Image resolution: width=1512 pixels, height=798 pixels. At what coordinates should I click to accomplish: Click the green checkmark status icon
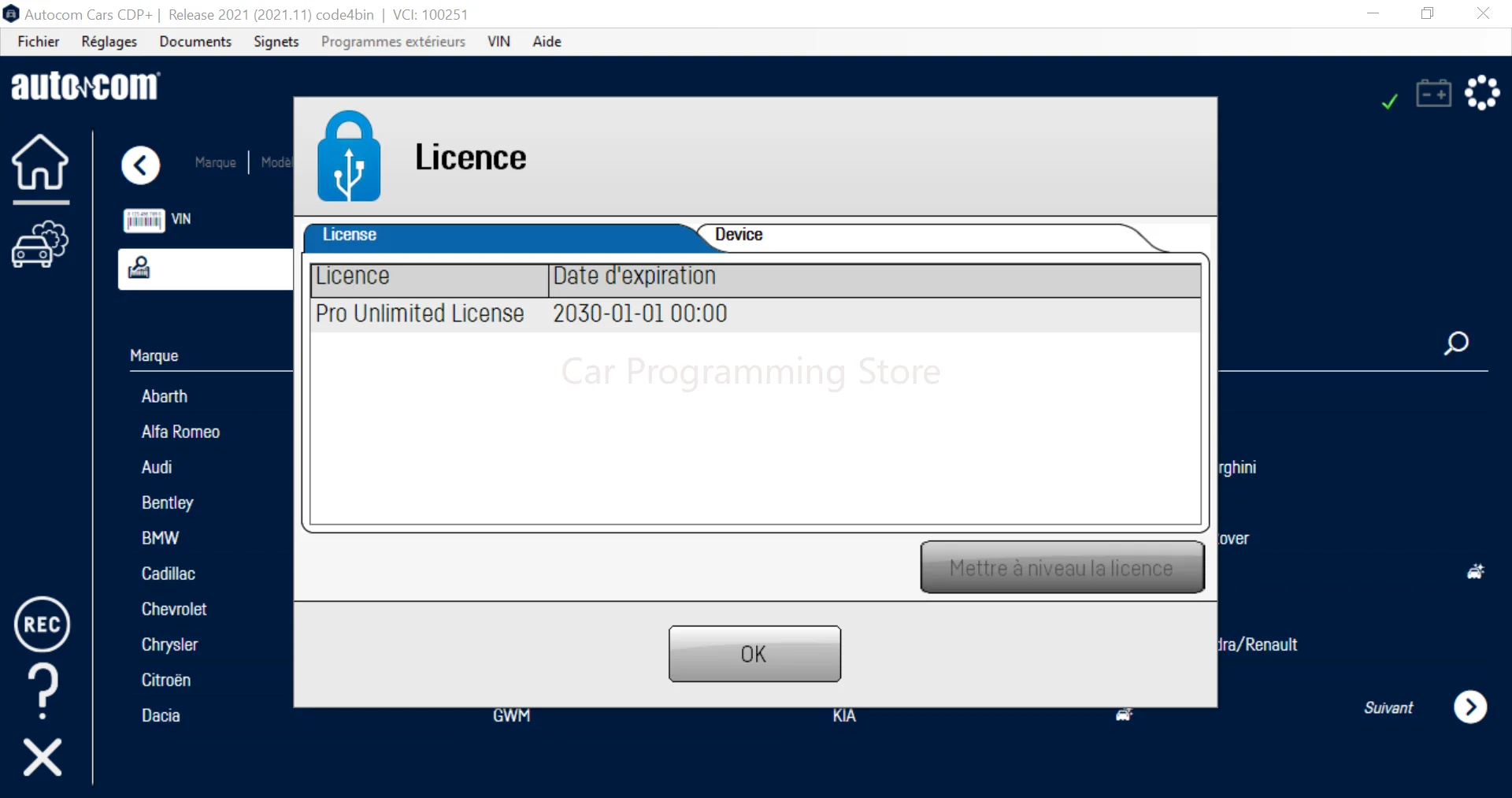click(x=1390, y=101)
